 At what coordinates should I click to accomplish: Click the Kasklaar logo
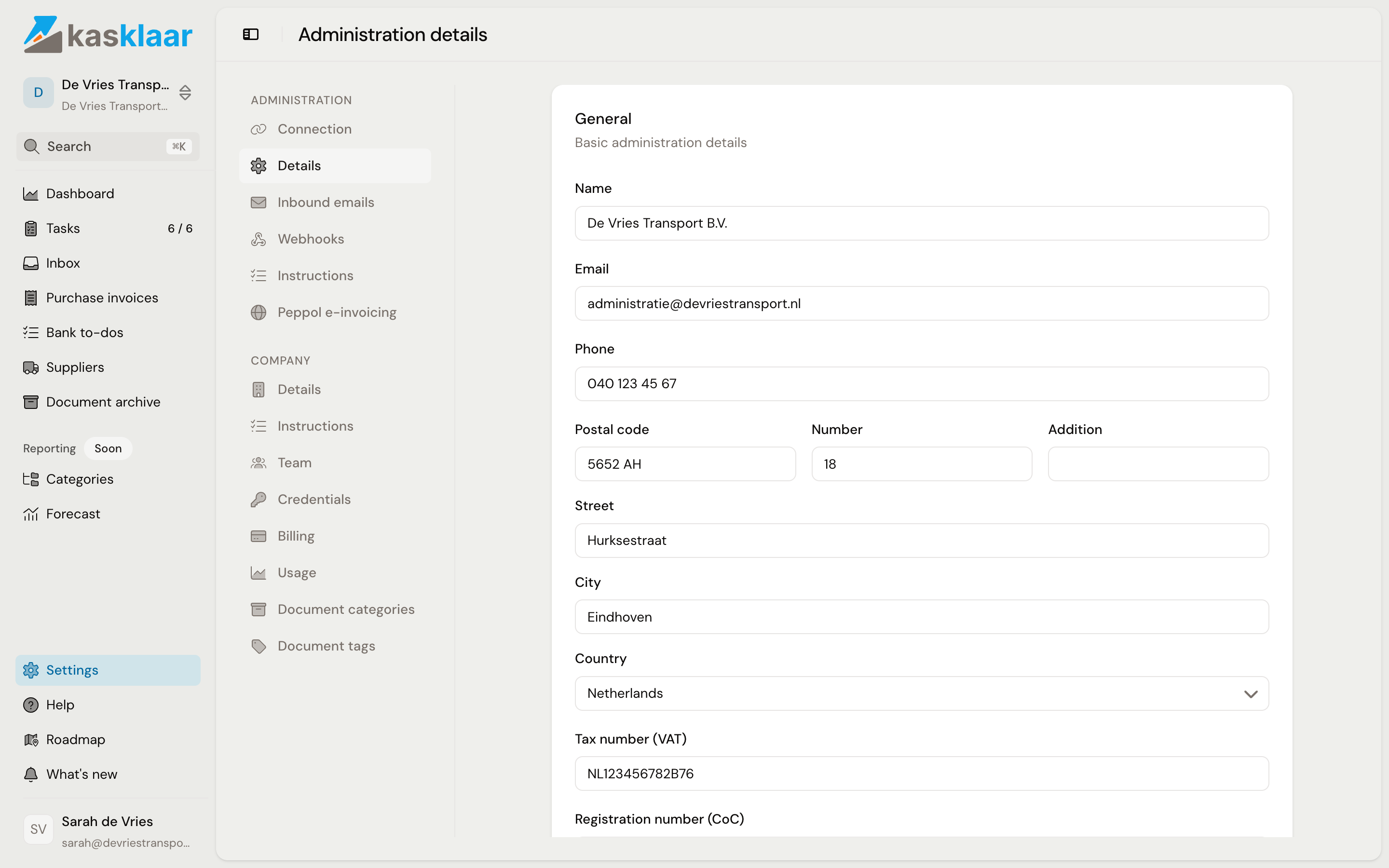[108, 34]
